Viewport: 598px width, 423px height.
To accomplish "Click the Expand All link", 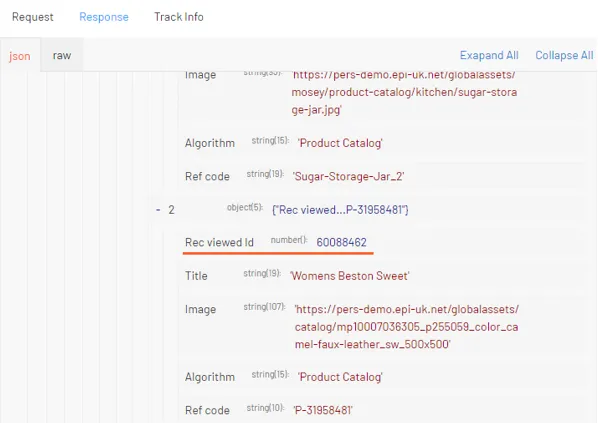I will coord(489,56).
